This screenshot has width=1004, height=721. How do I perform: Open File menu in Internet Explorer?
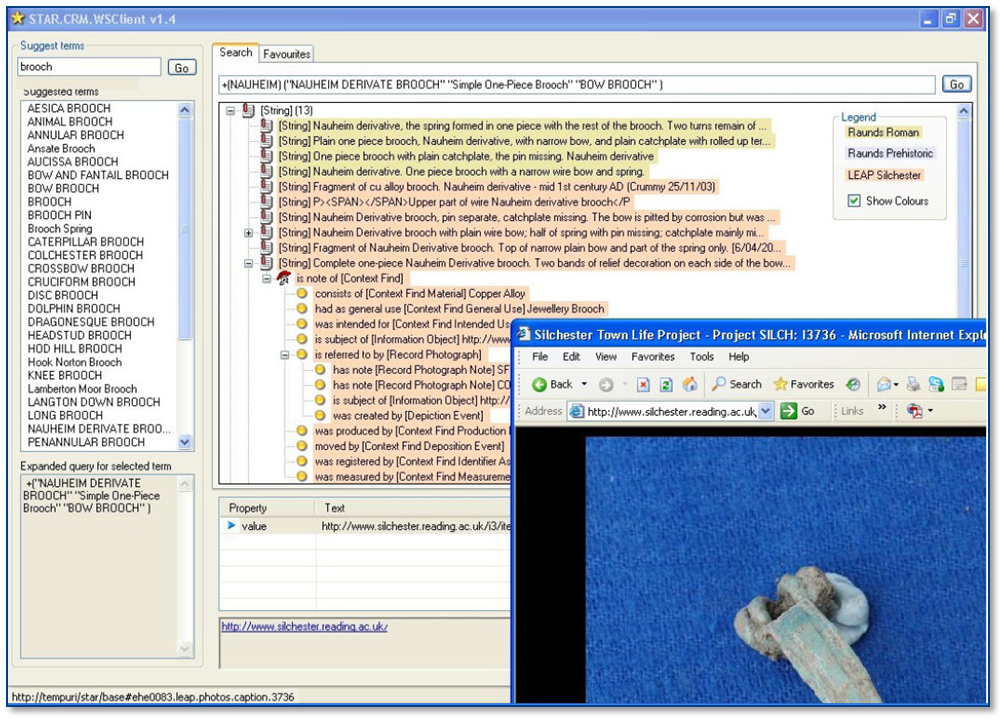(x=540, y=357)
